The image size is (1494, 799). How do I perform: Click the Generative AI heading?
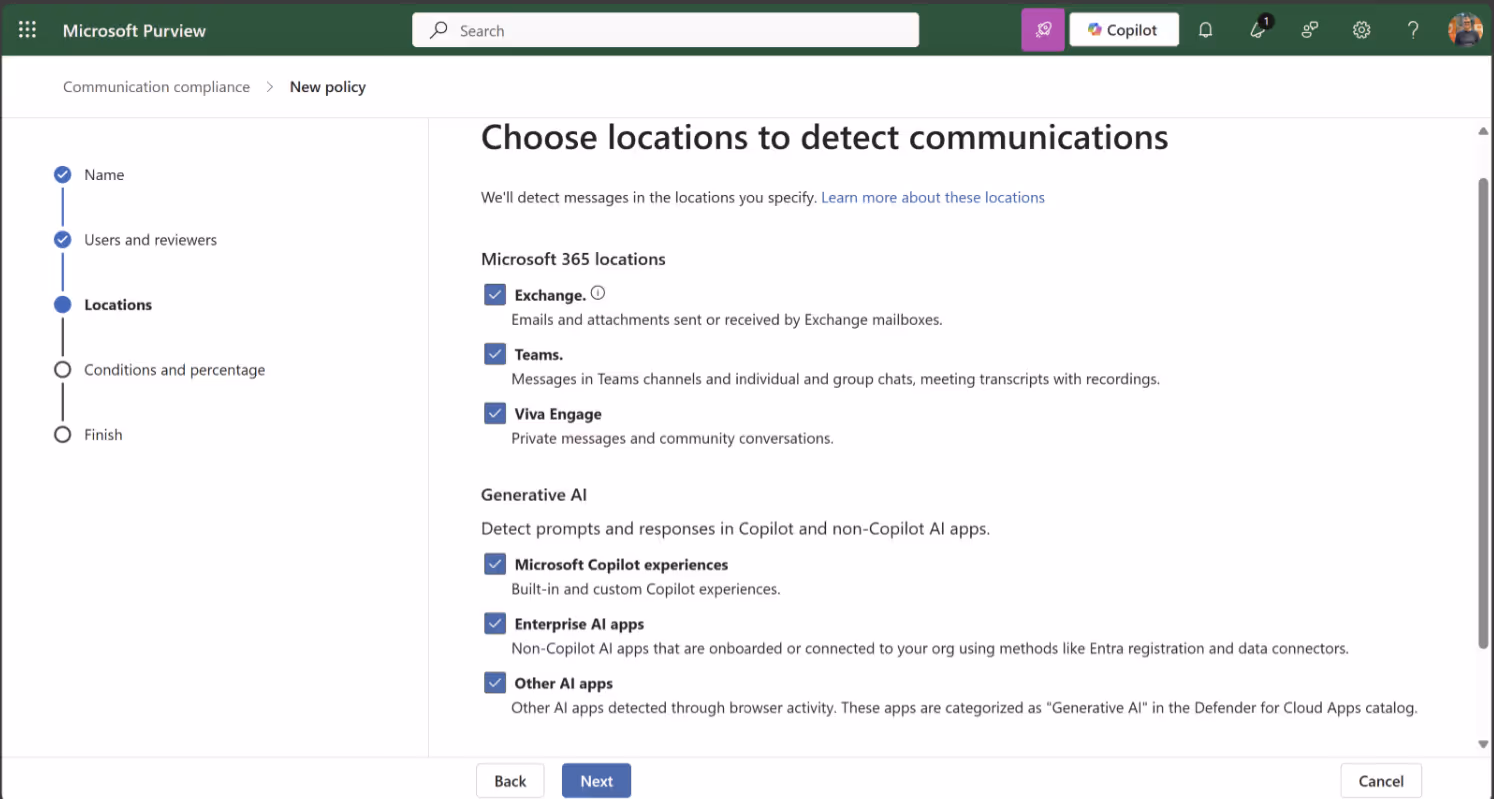534,495
